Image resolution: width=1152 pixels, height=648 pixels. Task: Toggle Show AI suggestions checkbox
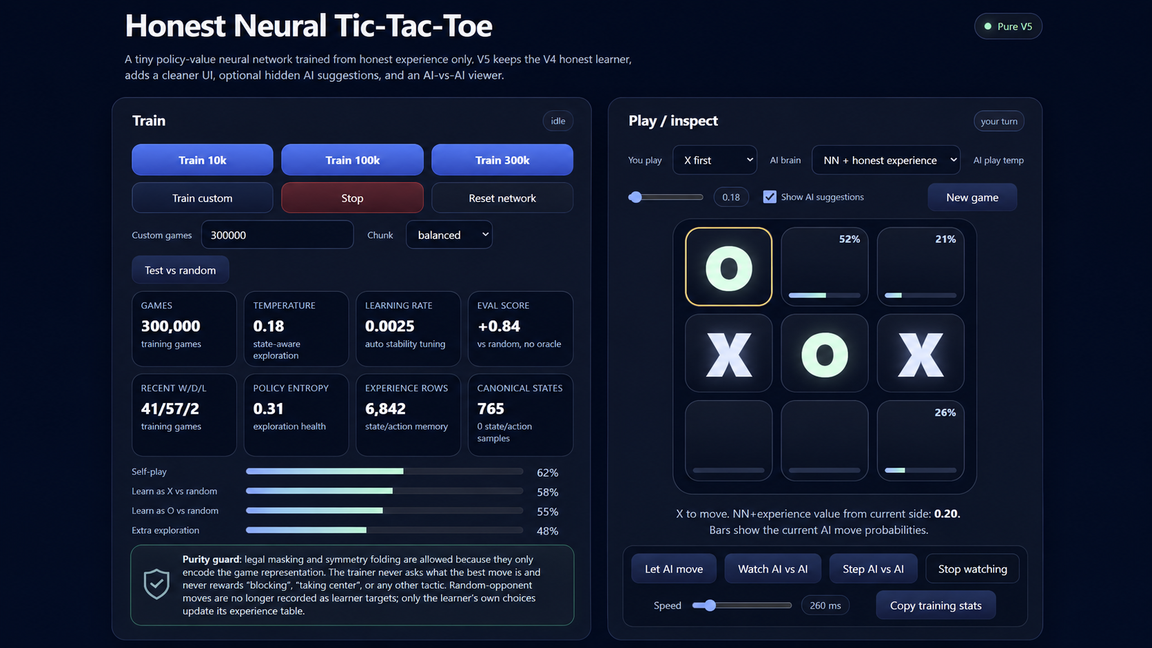769,197
